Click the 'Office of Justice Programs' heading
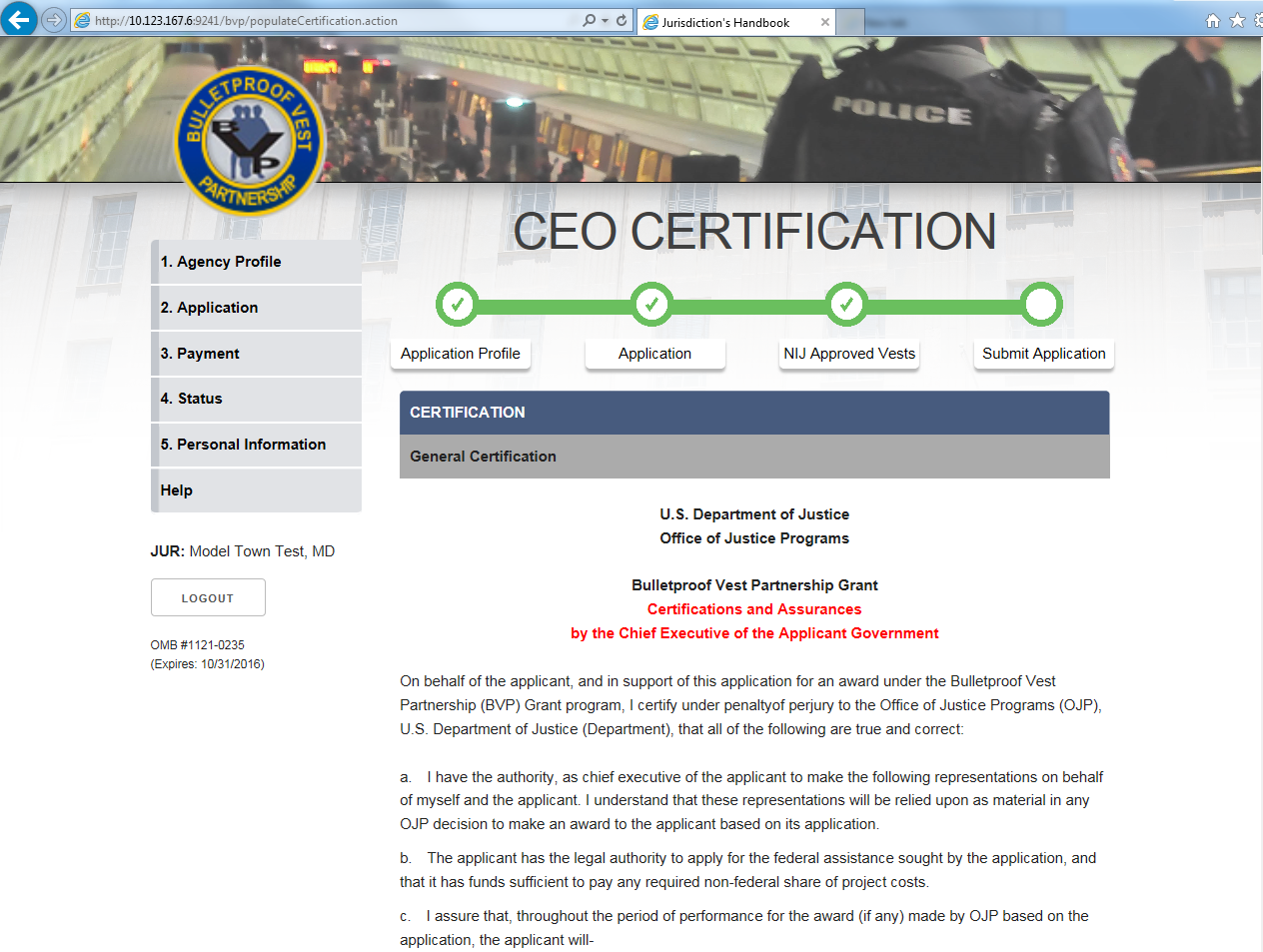Viewport: 1263px width, 952px height. [754, 538]
